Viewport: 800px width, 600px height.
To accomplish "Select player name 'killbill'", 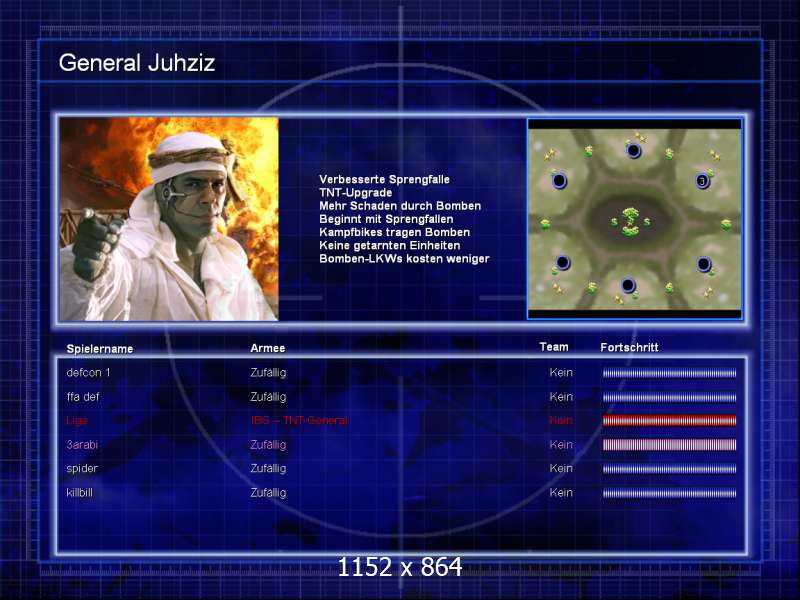I will pos(80,493).
